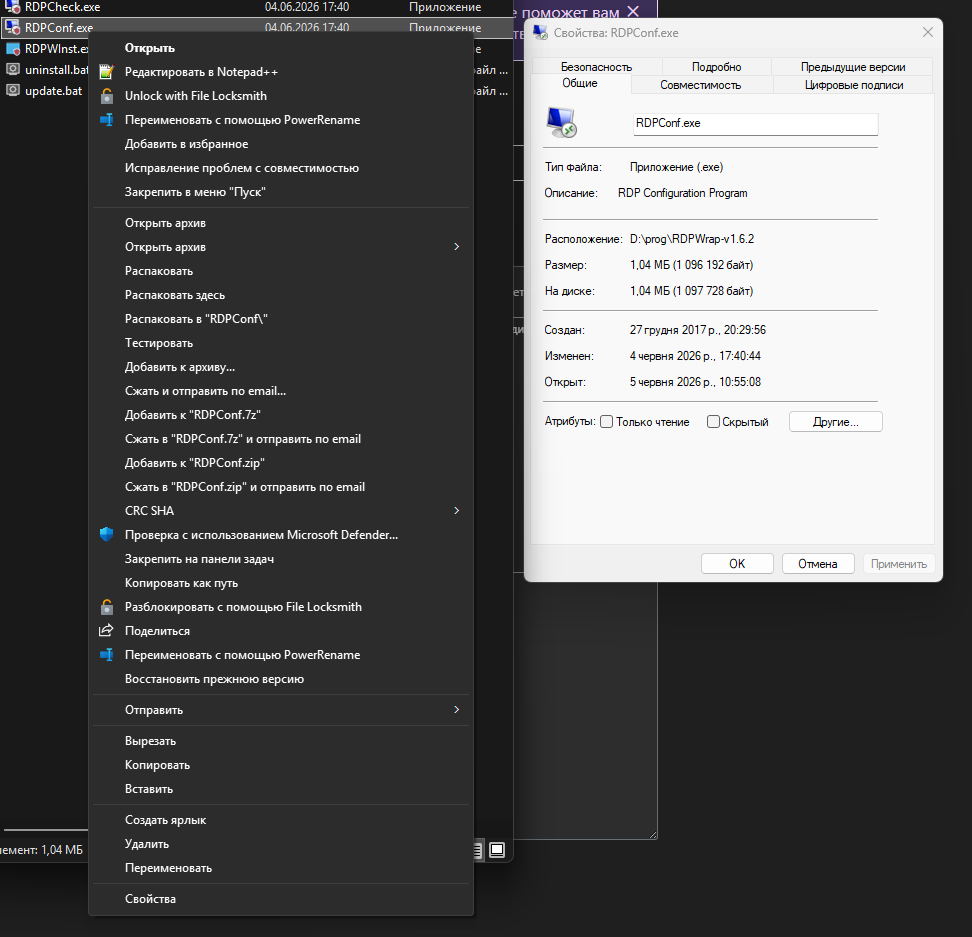Switch Explorer to details view icon

tap(477, 850)
